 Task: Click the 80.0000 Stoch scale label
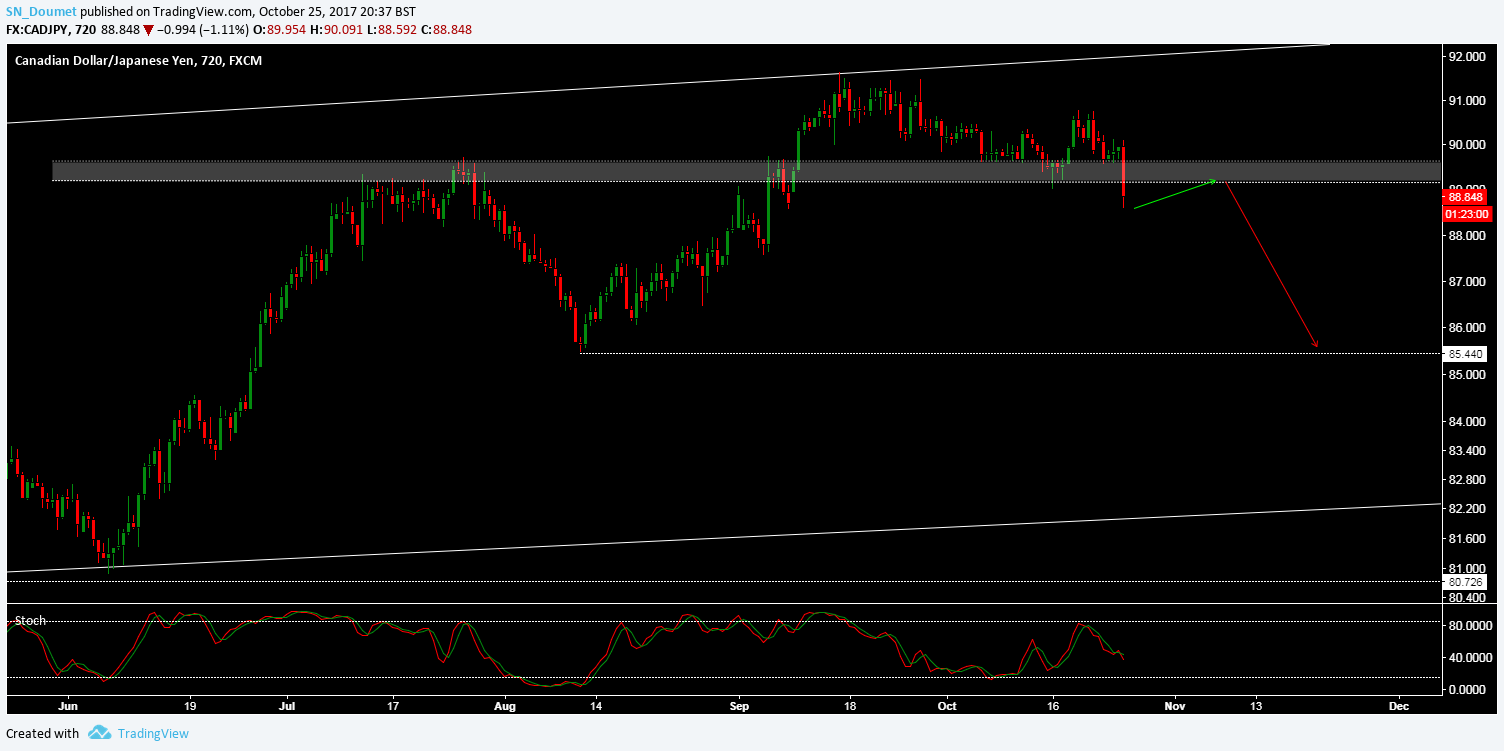click(1469, 626)
